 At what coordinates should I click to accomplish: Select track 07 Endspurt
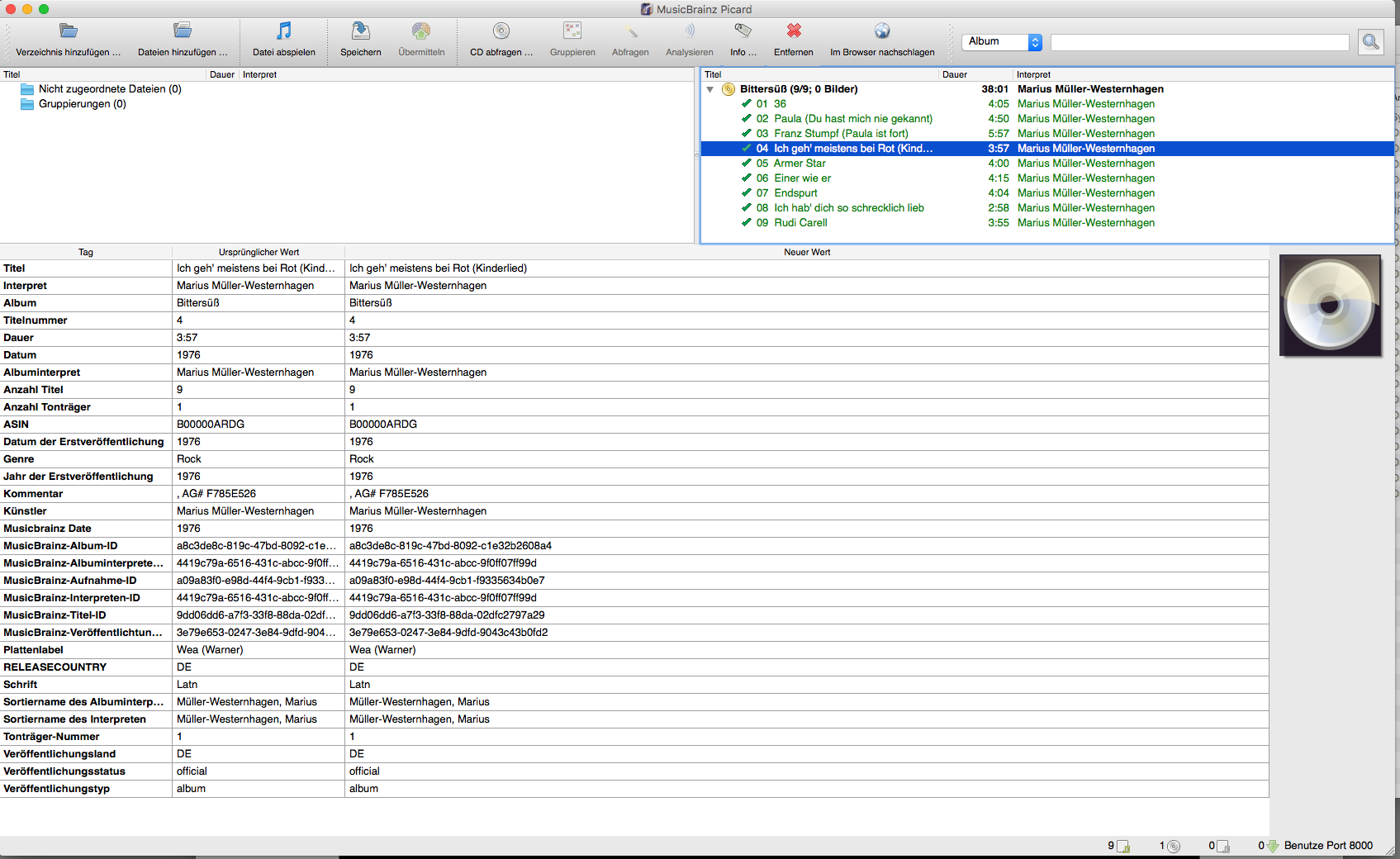click(x=1046, y=192)
